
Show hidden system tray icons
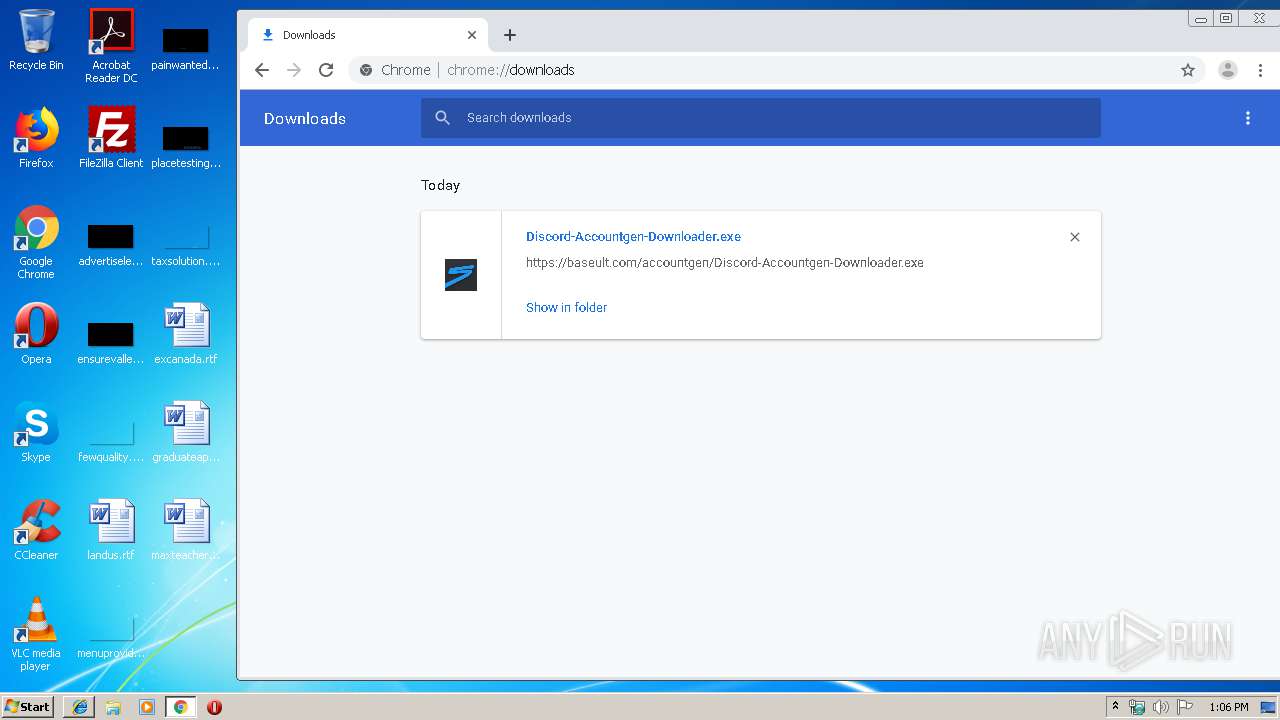(x=1116, y=707)
